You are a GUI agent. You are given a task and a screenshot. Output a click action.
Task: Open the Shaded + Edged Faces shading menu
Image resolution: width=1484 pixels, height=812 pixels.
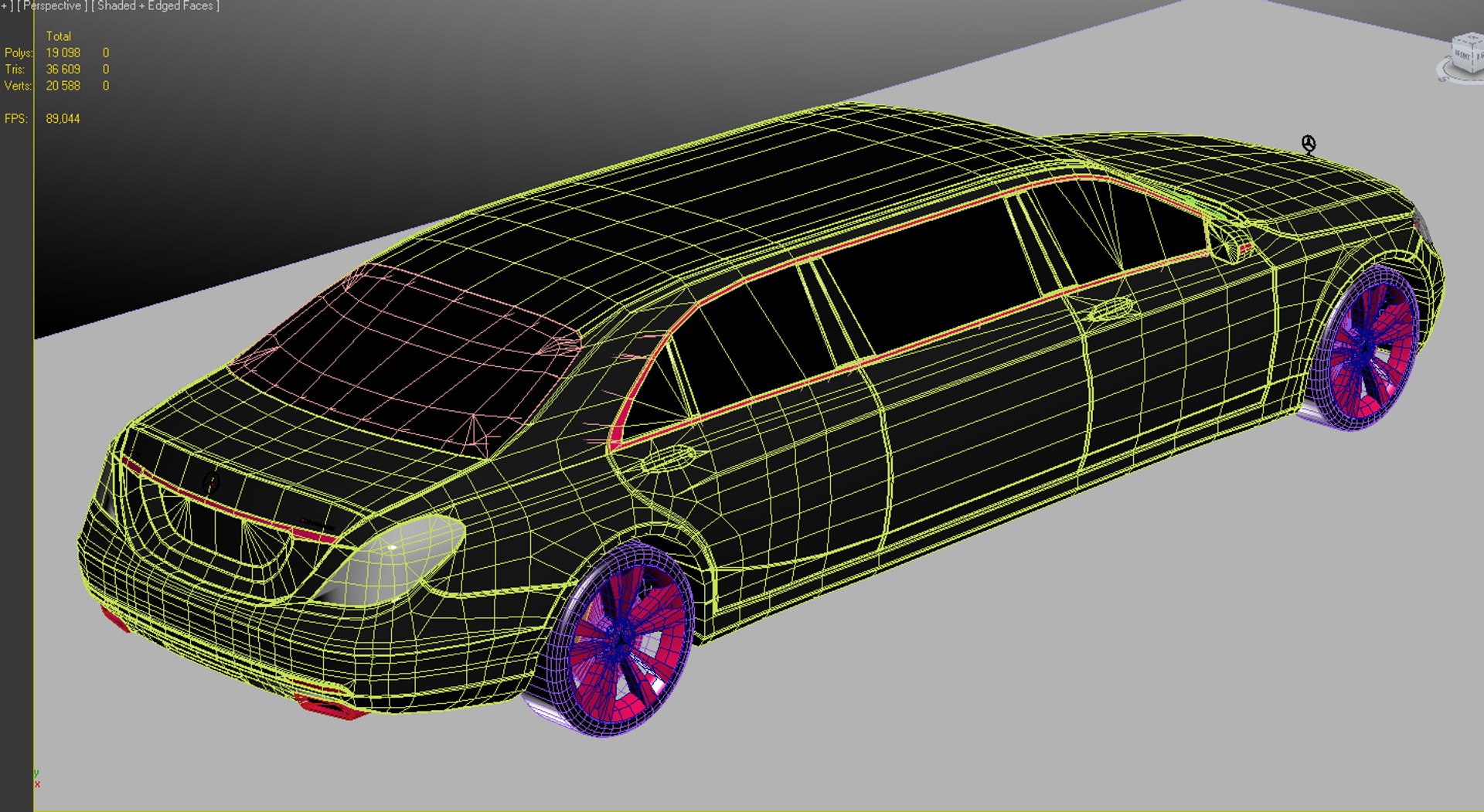pyautogui.click(x=155, y=6)
